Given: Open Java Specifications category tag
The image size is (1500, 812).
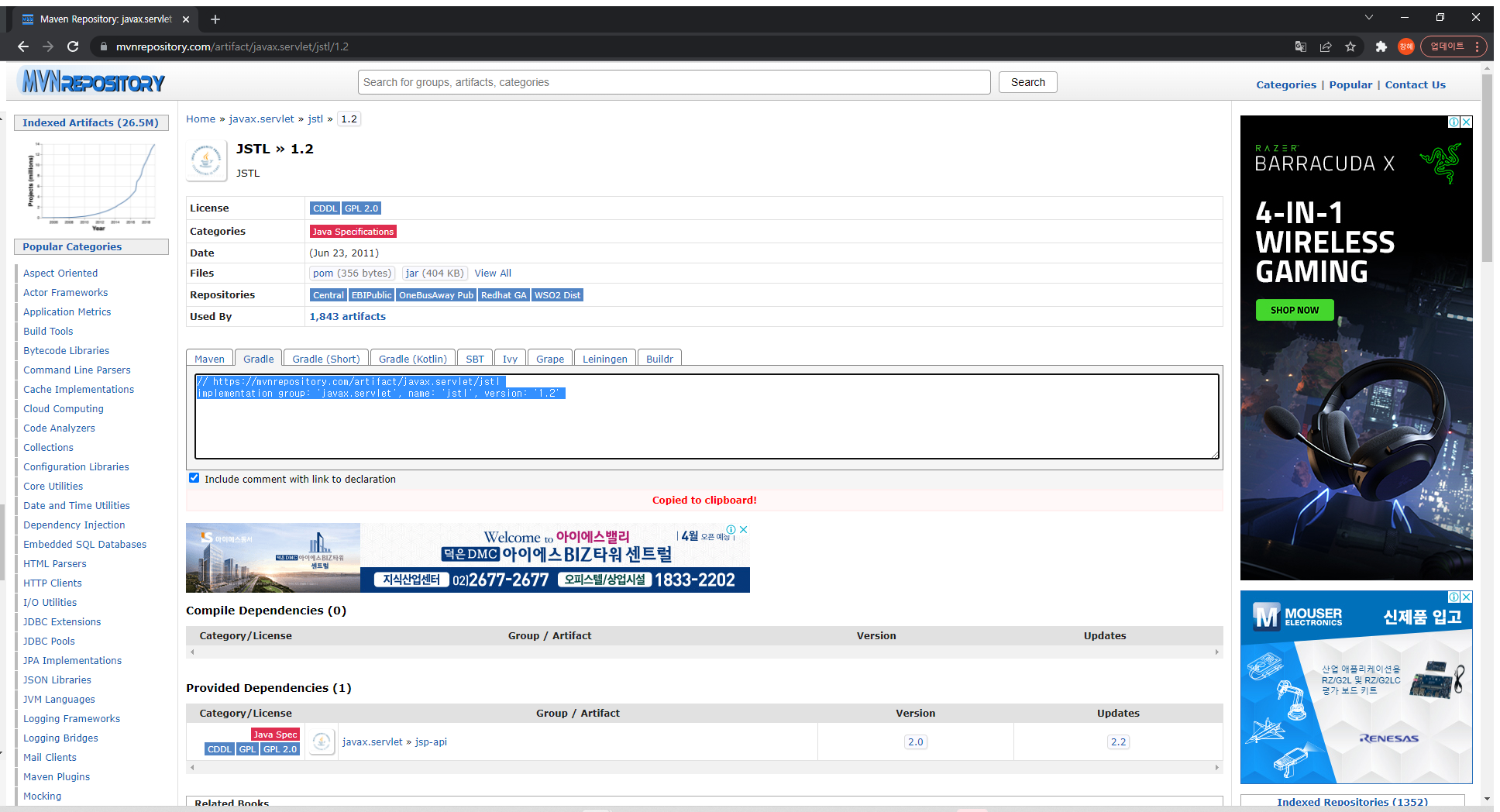Looking at the screenshot, I should click(353, 232).
